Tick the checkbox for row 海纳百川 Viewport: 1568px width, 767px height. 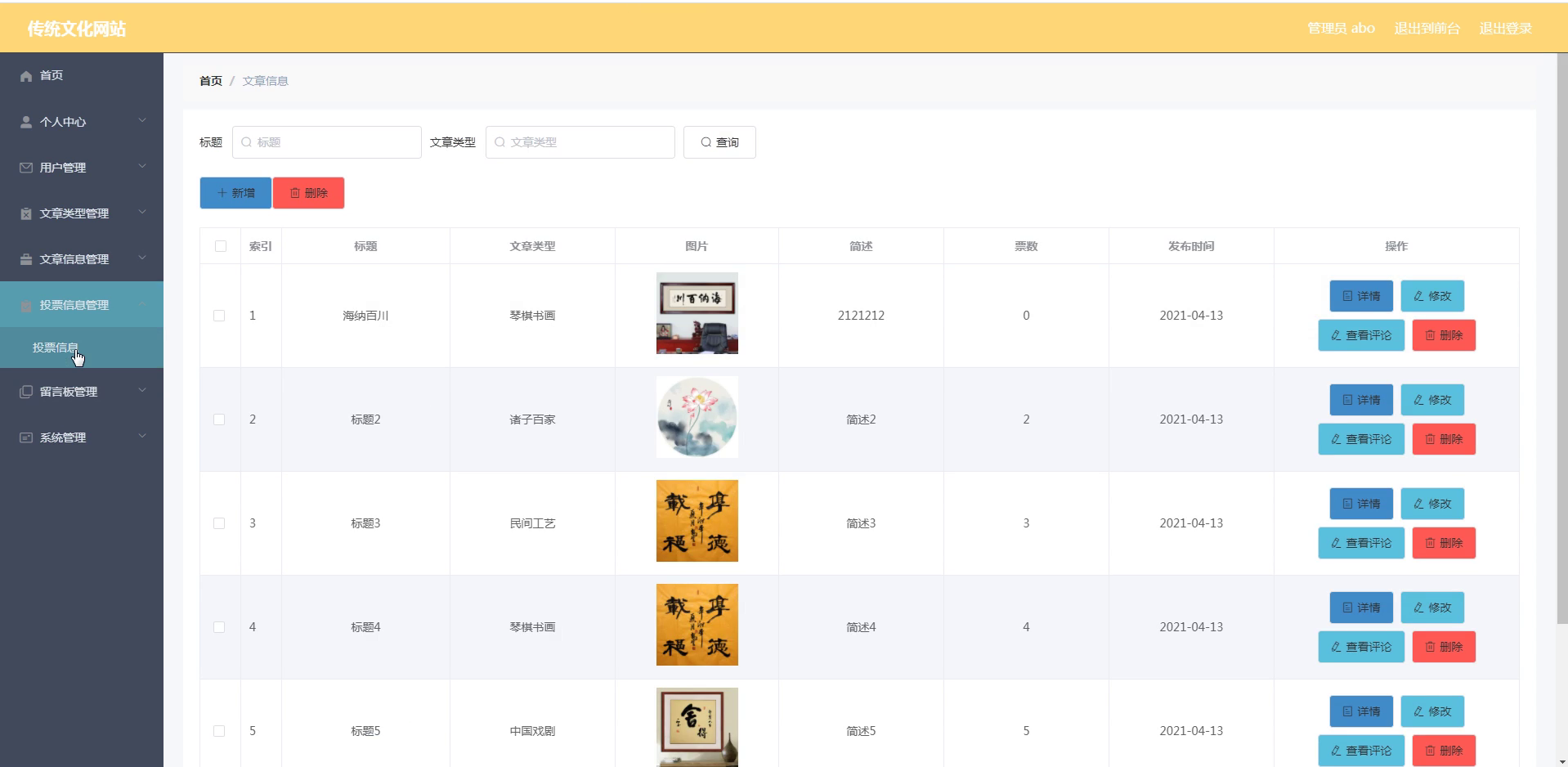(x=219, y=316)
